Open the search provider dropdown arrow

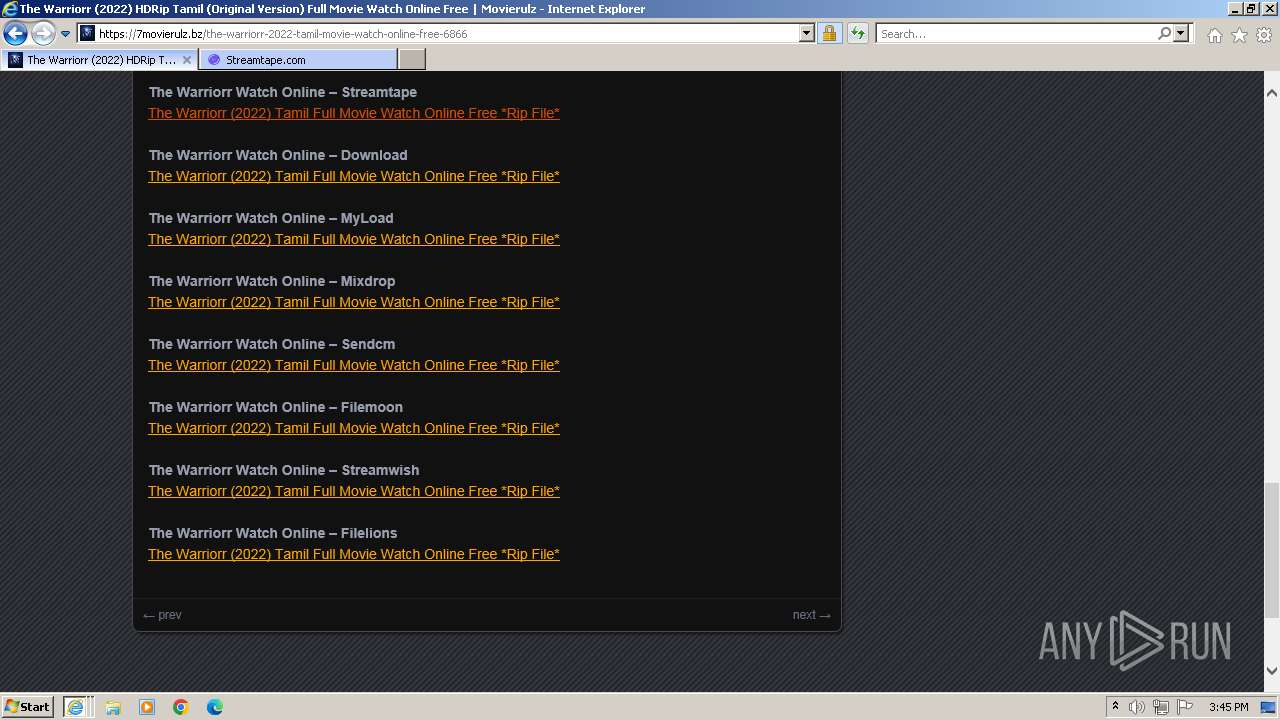[1181, 33]
